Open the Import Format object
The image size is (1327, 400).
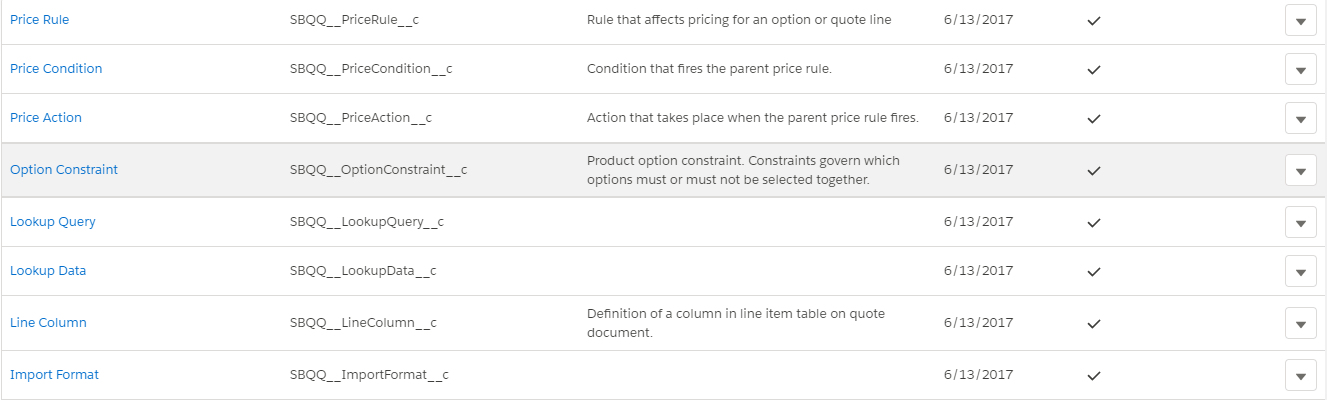[54, 375]
